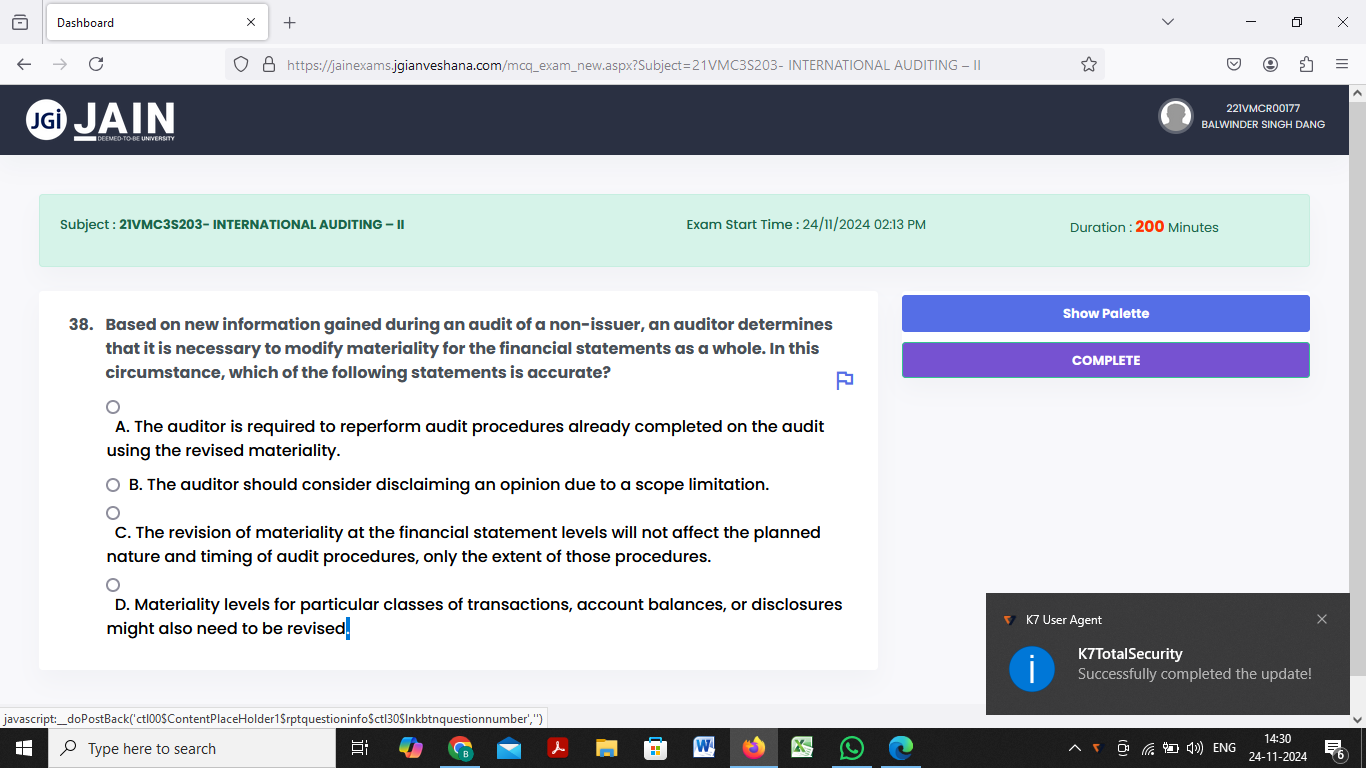Screen dimensions: 1366x768
Task: Click the battery status tray icon
Action: point(1171,748)
